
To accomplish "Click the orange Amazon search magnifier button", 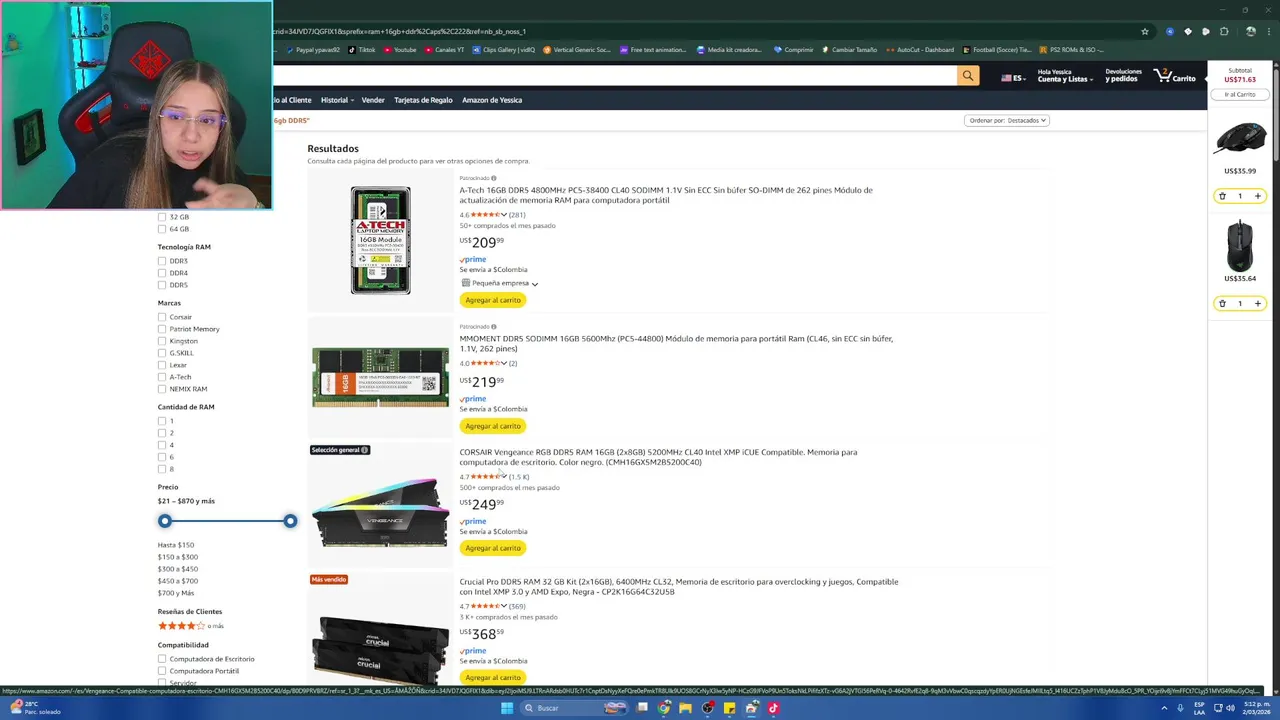I will (967, 76).
